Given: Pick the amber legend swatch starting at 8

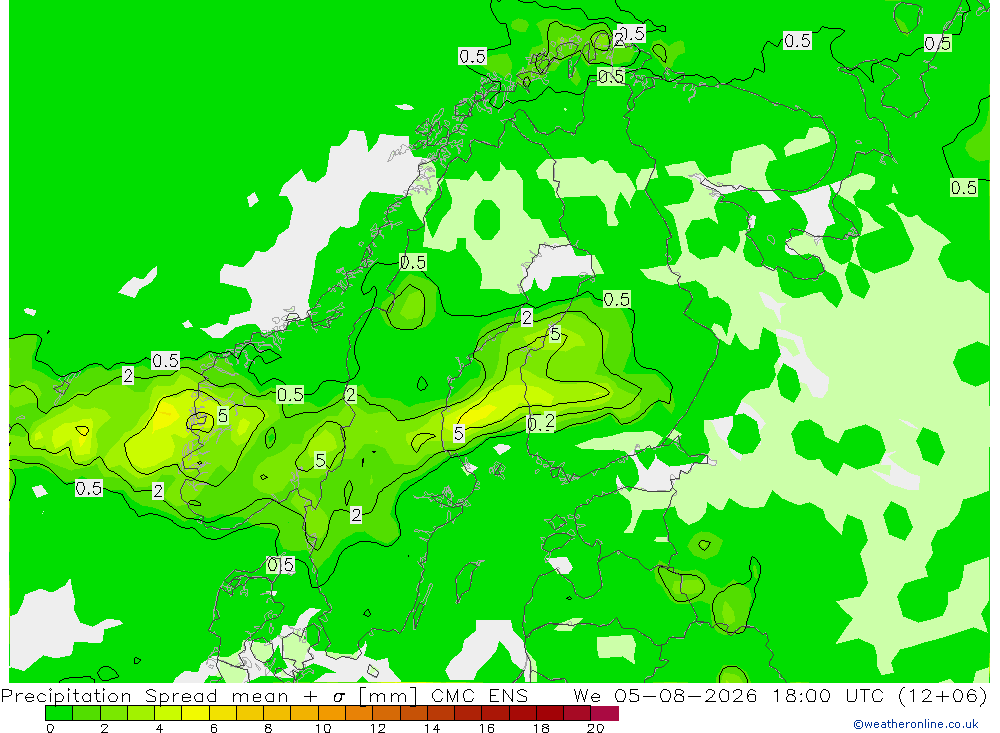Looking at the screenshot, I should (277, 713).
